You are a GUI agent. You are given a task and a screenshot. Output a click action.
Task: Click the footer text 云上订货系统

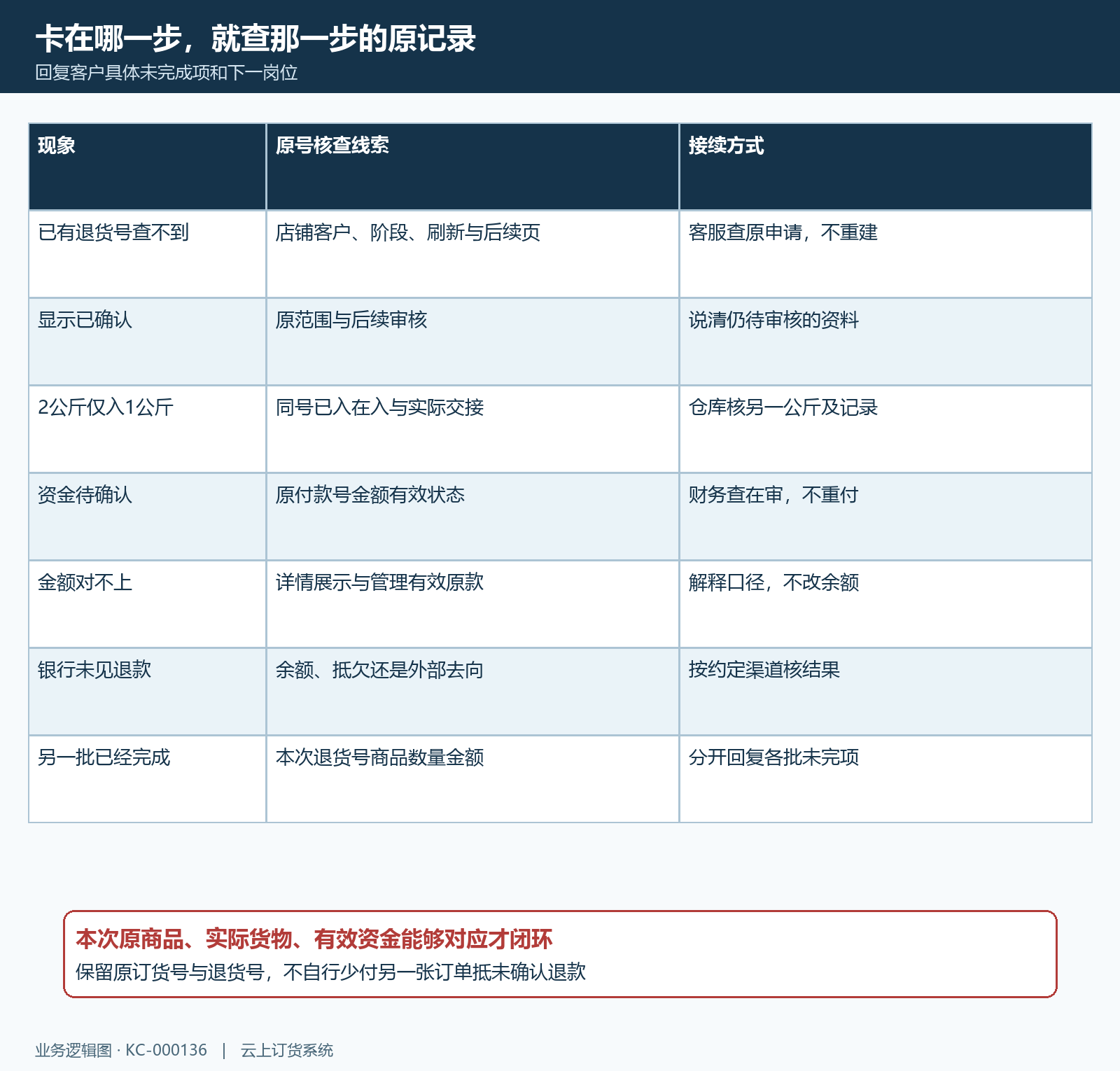287,1050
